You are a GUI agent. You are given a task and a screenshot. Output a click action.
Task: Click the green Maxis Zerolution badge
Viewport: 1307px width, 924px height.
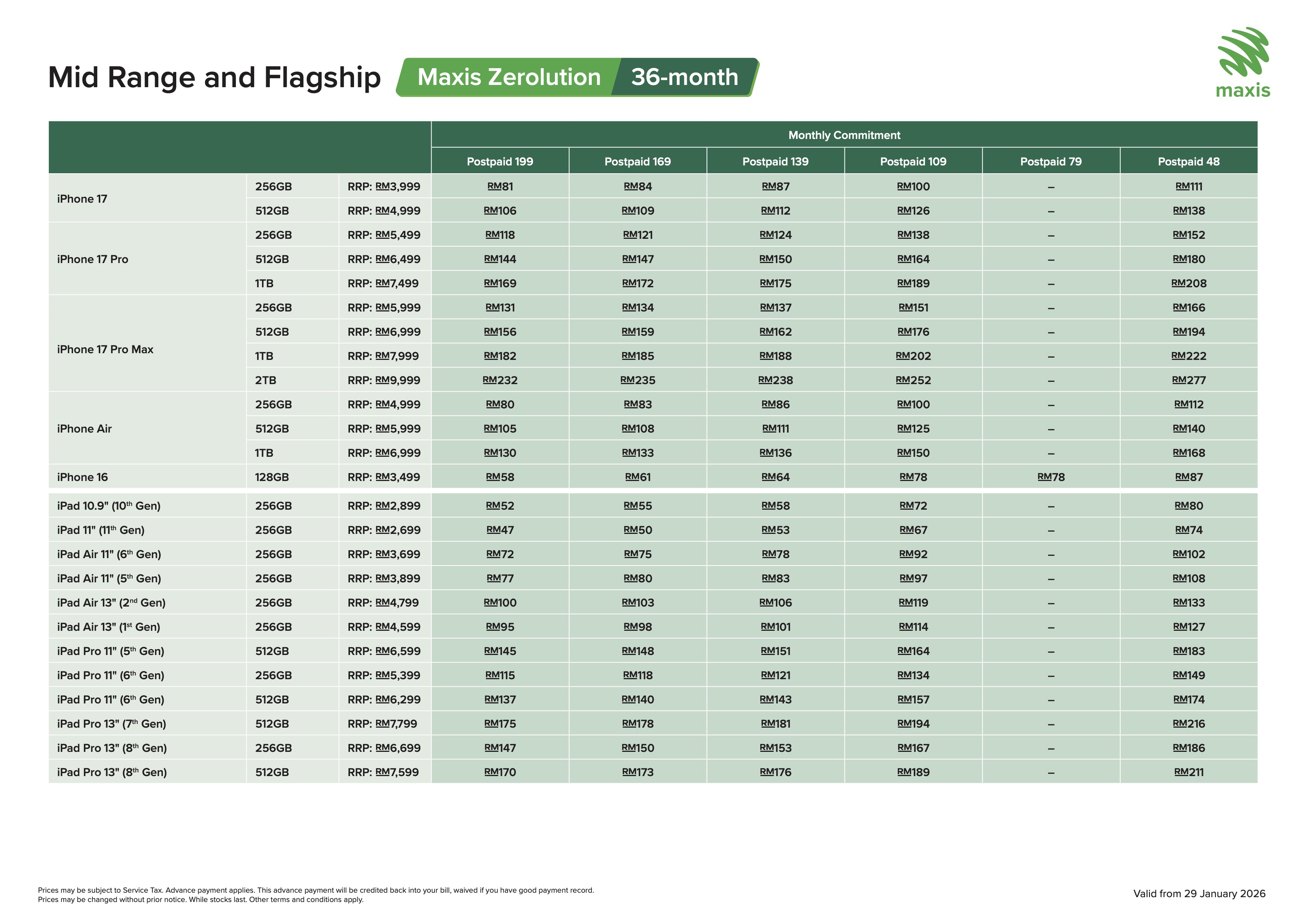(x=508, y=77)
